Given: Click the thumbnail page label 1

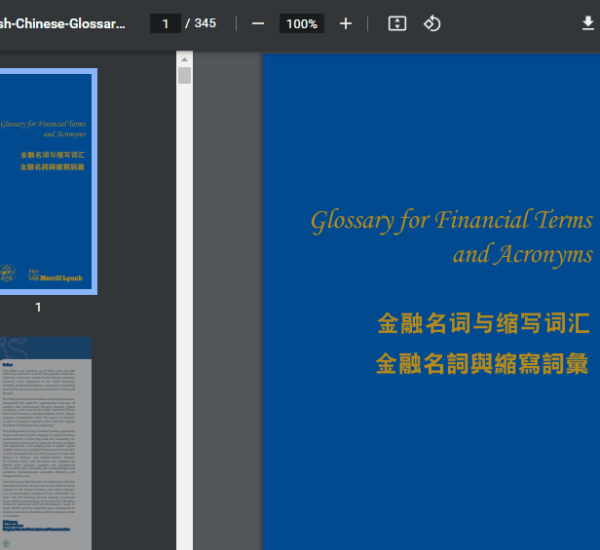Looking at the screenshot, I should 38,307.
